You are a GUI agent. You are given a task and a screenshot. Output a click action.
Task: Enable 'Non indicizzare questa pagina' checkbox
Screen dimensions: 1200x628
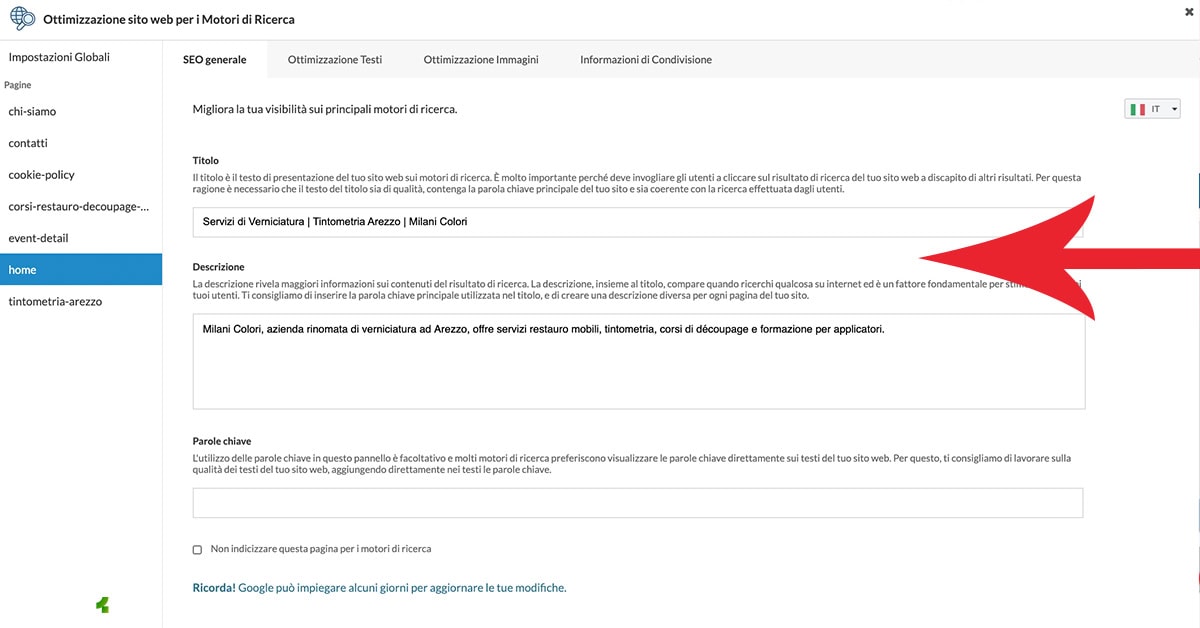(197, 549)
